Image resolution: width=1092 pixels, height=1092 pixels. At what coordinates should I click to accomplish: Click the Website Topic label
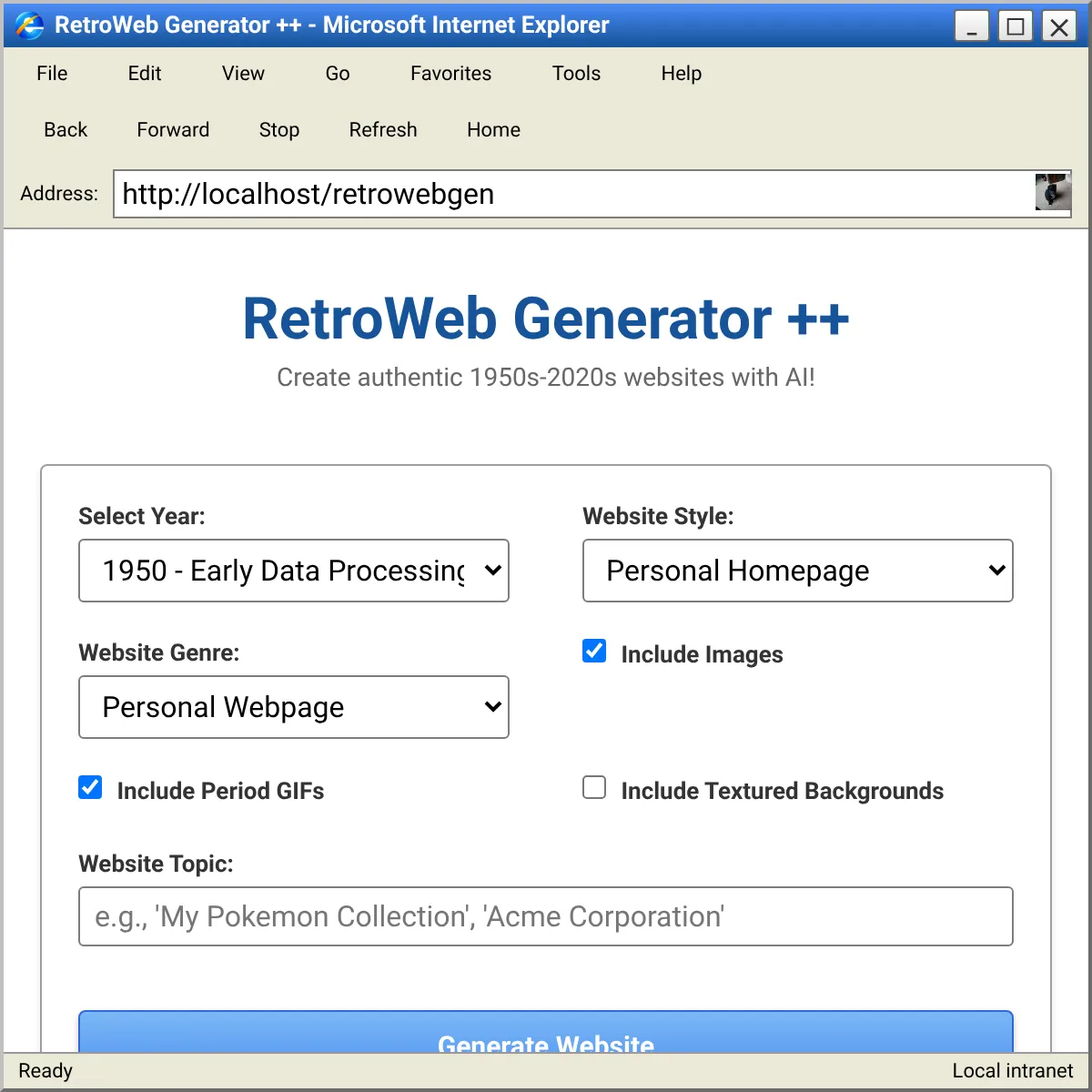tap(156, 864)
